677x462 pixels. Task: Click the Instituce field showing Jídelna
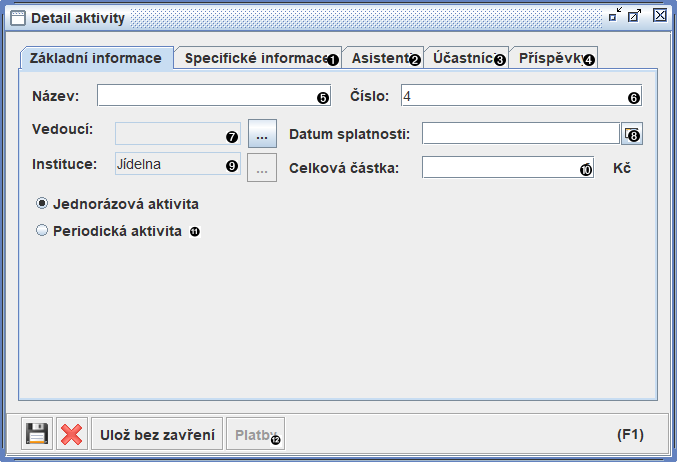pyautogui.click(x=178, y=164)
